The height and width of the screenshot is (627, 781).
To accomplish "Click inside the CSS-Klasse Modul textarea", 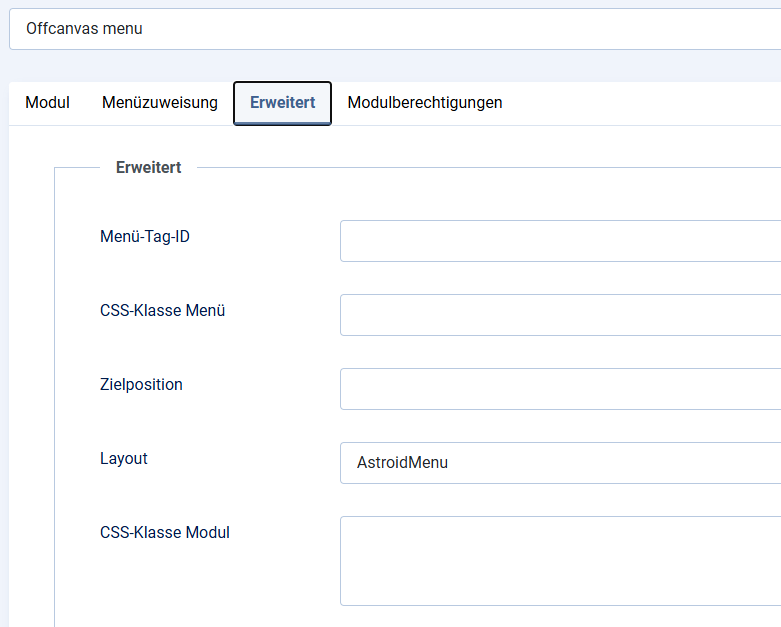I will click(x=560, y=561).
